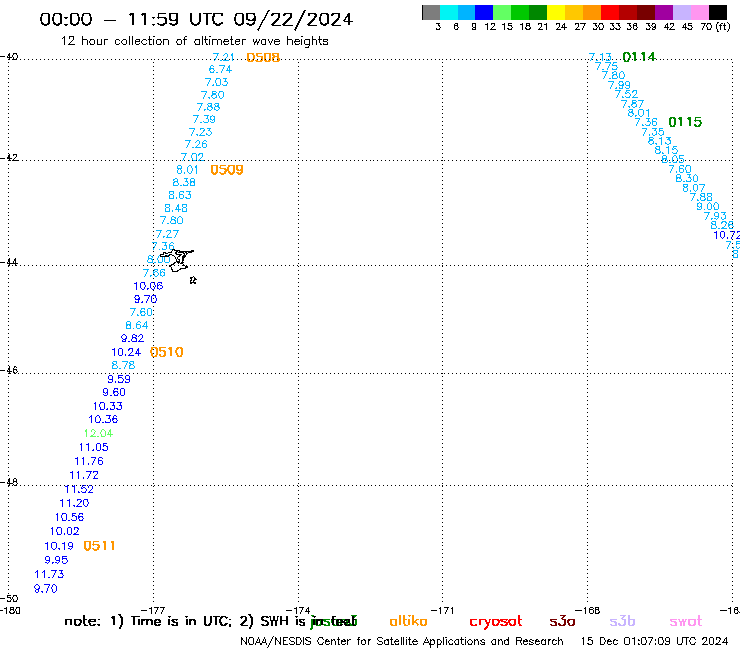Click the black swatch at the scale's end

coord(717,12)
